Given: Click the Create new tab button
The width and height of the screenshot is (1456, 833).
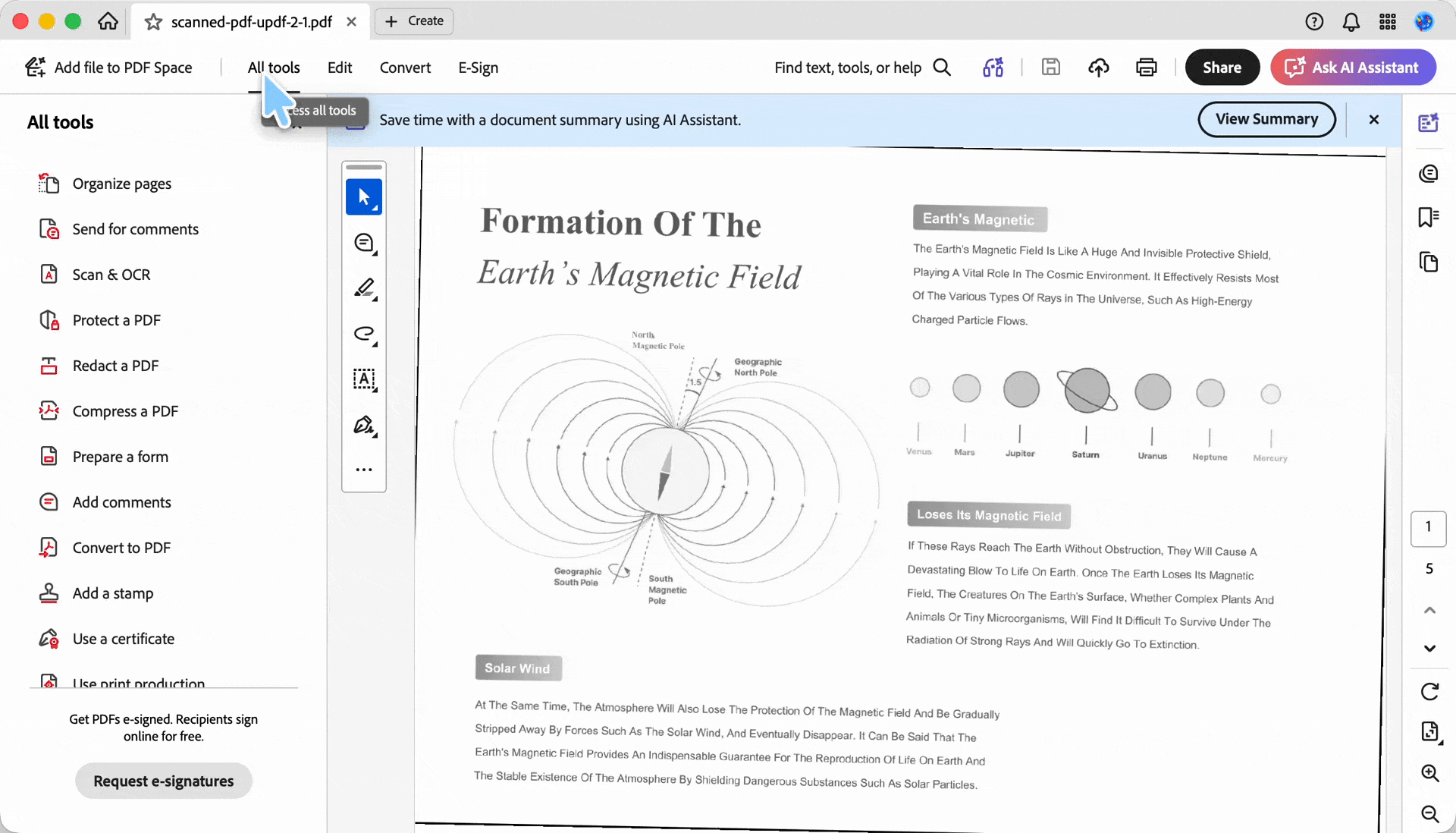Looking at the screenshot, I should coord(414,21).
